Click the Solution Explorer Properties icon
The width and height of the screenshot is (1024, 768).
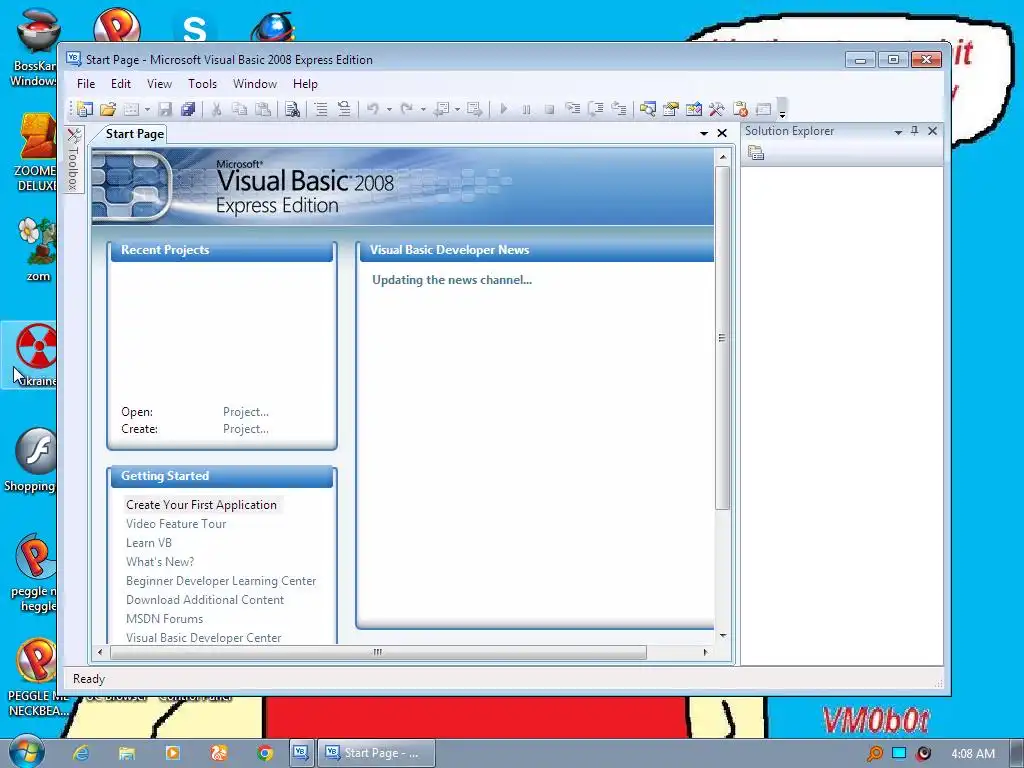(756, 153)
